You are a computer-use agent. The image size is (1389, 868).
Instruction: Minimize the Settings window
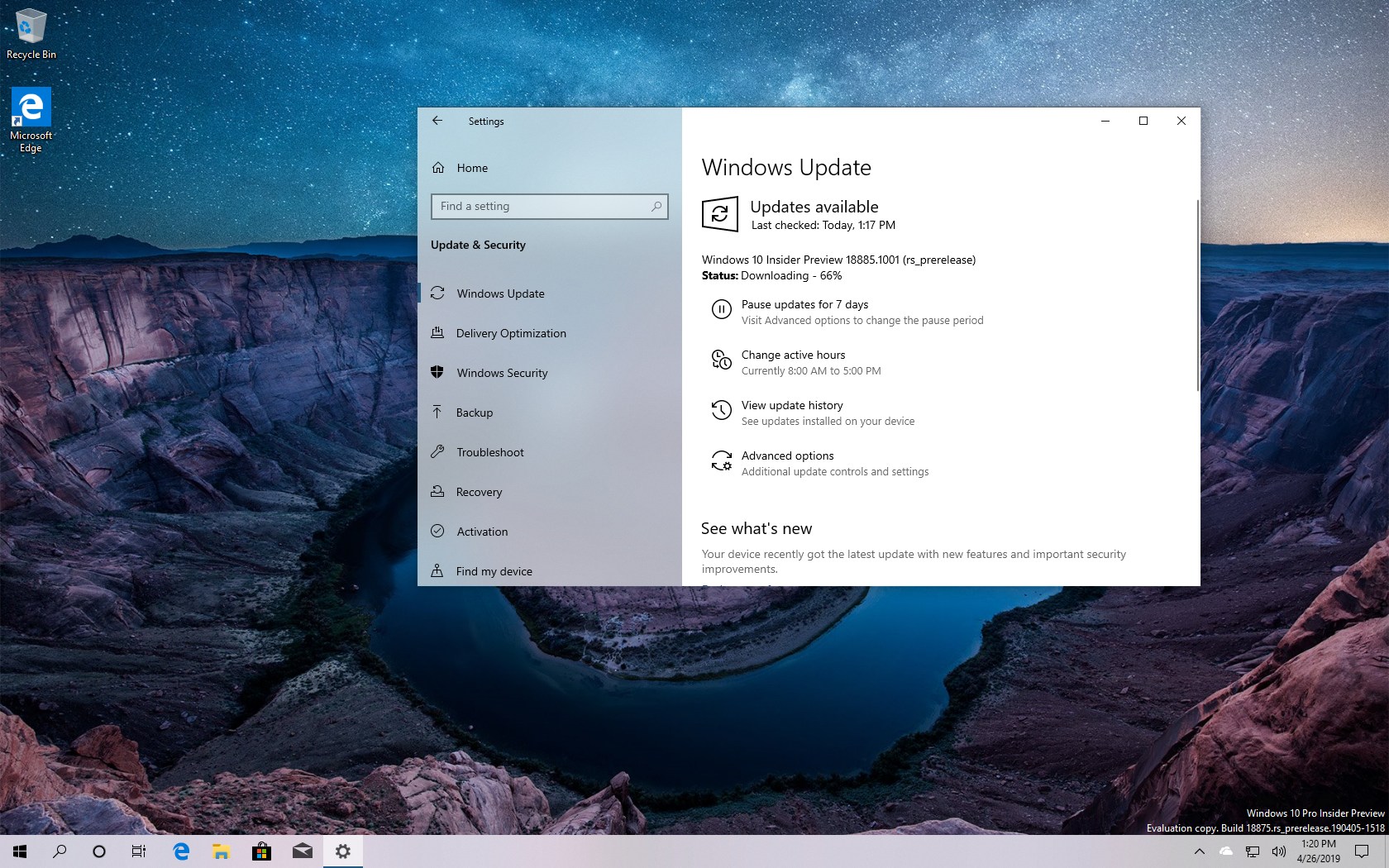tap(1105, 121)
